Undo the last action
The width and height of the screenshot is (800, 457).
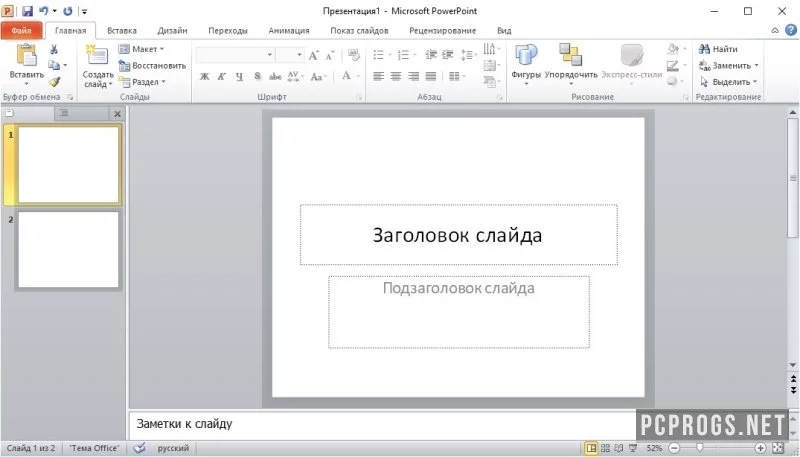tap(43, 11)
